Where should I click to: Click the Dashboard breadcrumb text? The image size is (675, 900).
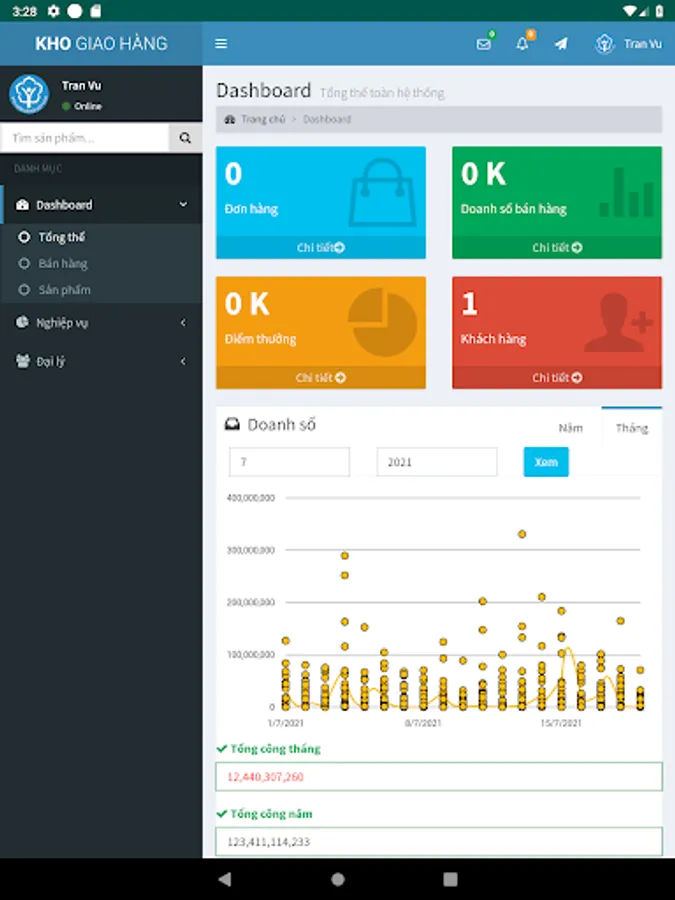(327, 119)
